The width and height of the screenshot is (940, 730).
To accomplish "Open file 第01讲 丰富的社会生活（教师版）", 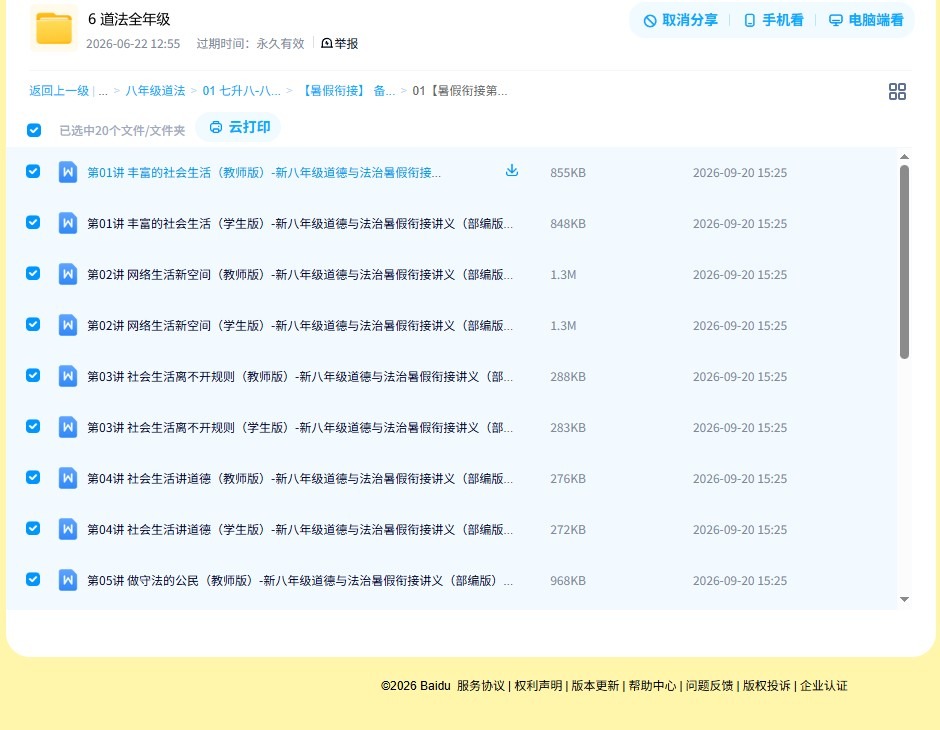I will tap(264, 173).
